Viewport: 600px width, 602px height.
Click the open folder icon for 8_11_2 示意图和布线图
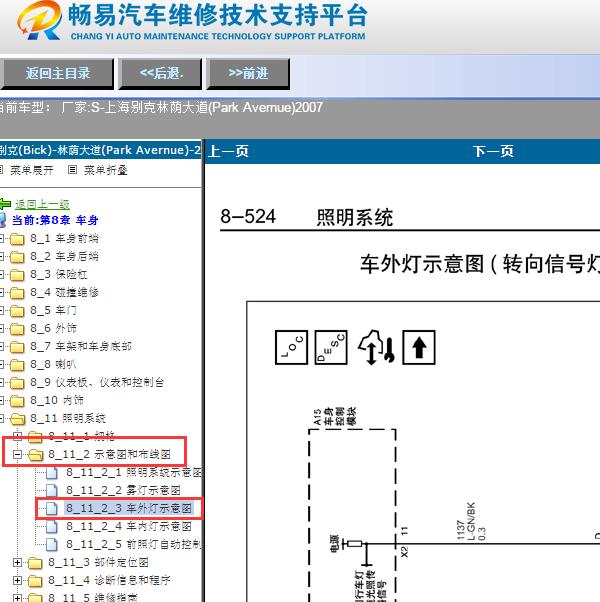coord(35,455)
